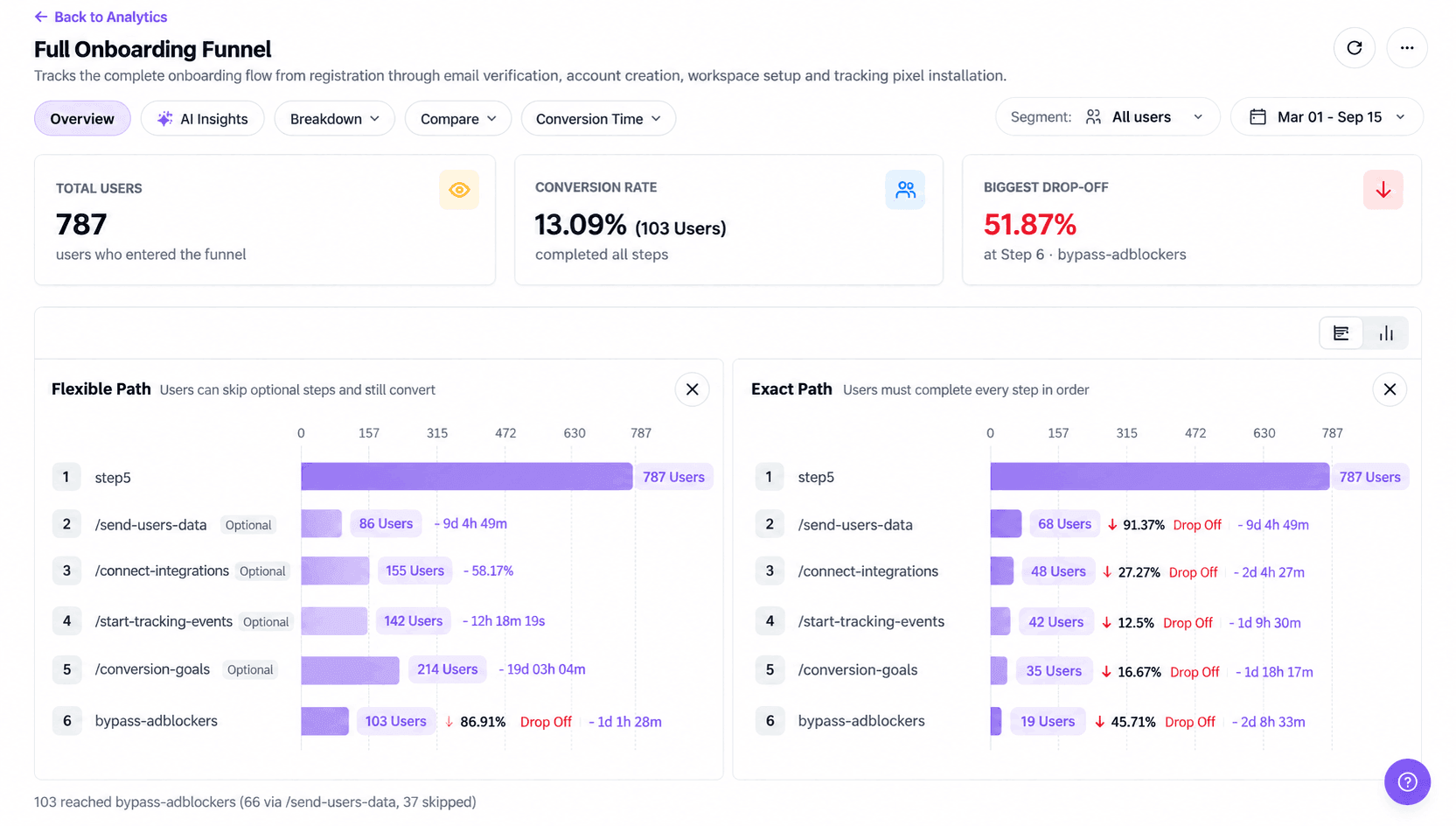Screen dimensions: 1456x826
Task: Click the Optional tag beside /send-users-data
Action: (x=248, y=525)
